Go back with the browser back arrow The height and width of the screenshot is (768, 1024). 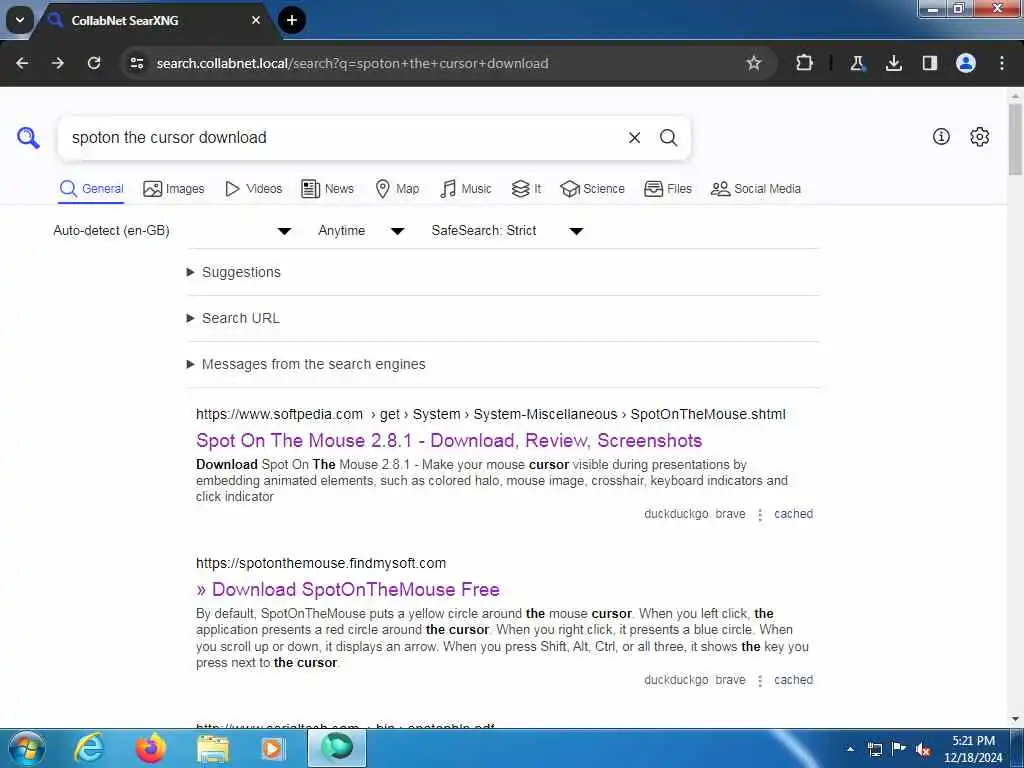click(22, 63)
